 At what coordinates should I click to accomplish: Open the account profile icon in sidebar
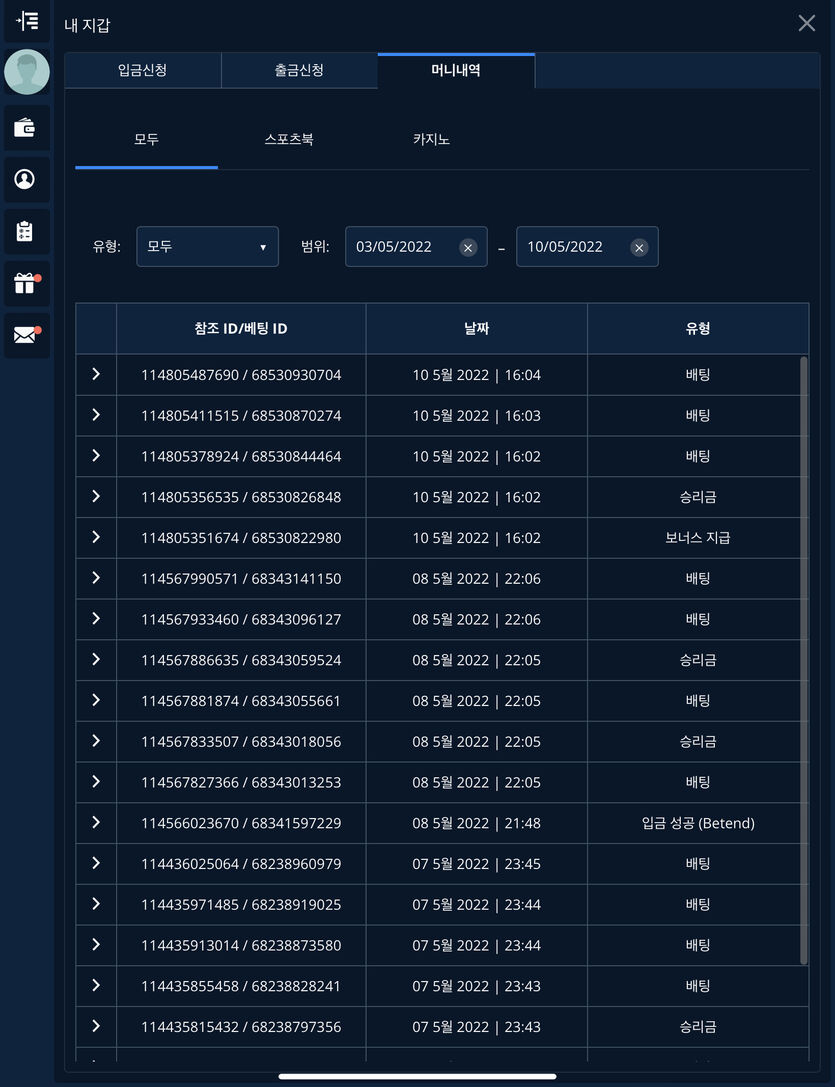[x=25, y=180]
